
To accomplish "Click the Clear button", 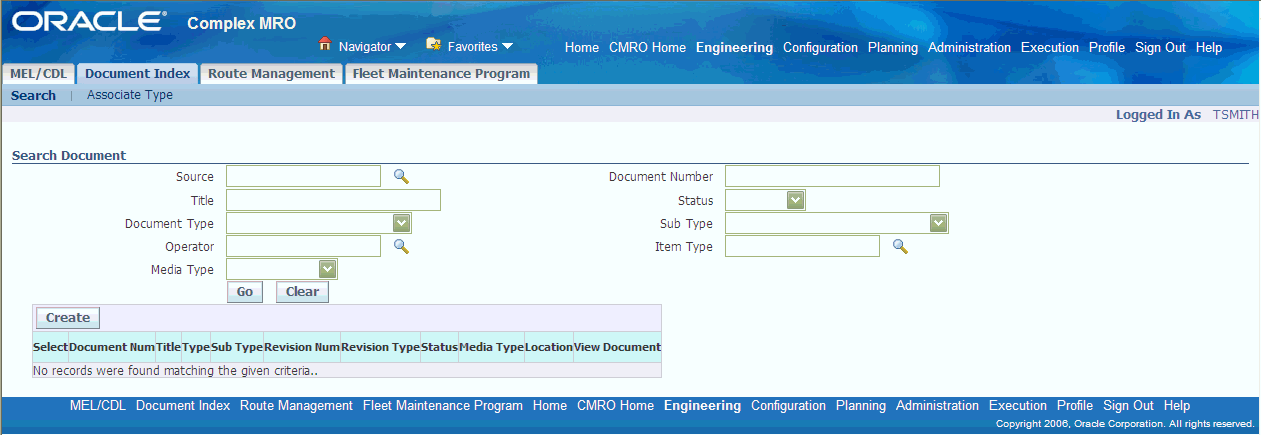I will [302, 292].
